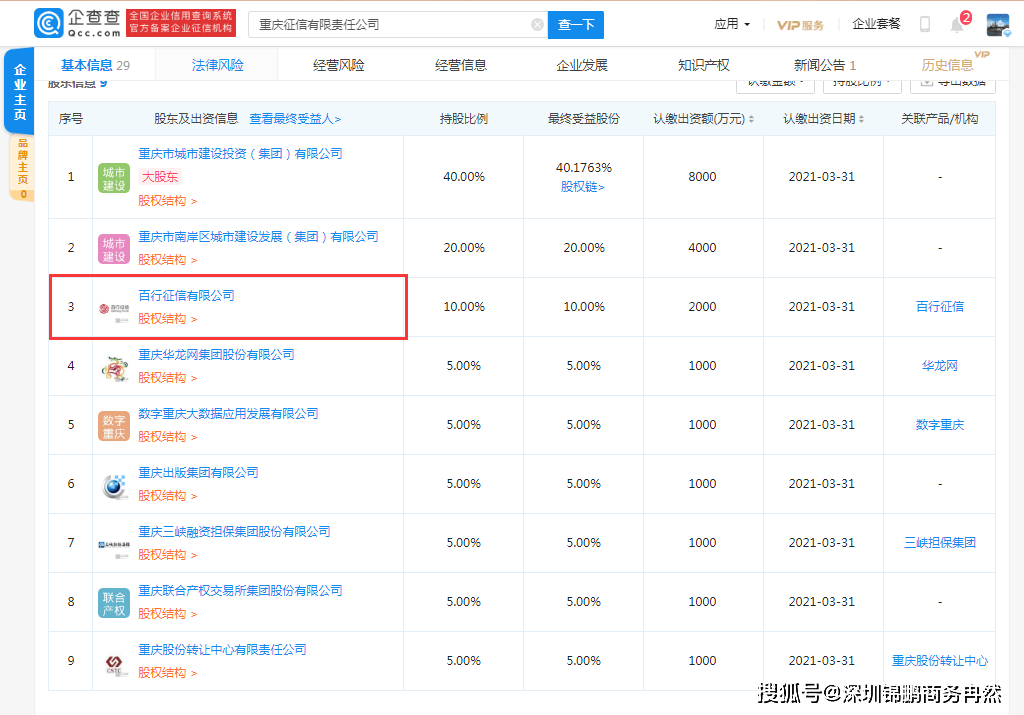This screenshot has width=1024, height=715.
Task: Open 重庆华龙网集团股份有限公司 link
Action: tap(216, 355)
